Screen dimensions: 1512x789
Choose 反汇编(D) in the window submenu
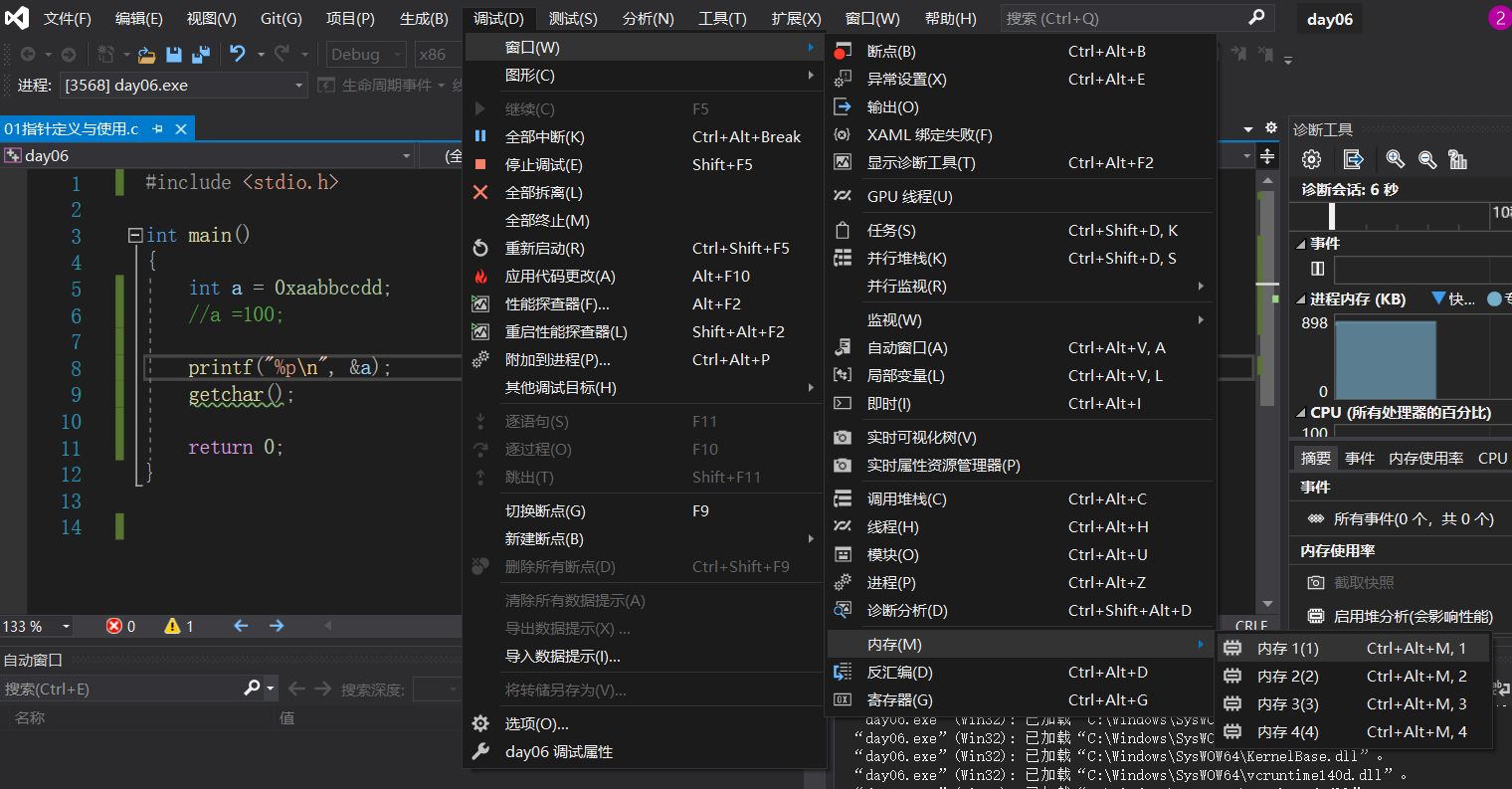pyautogui.click(x=899, y=673)
